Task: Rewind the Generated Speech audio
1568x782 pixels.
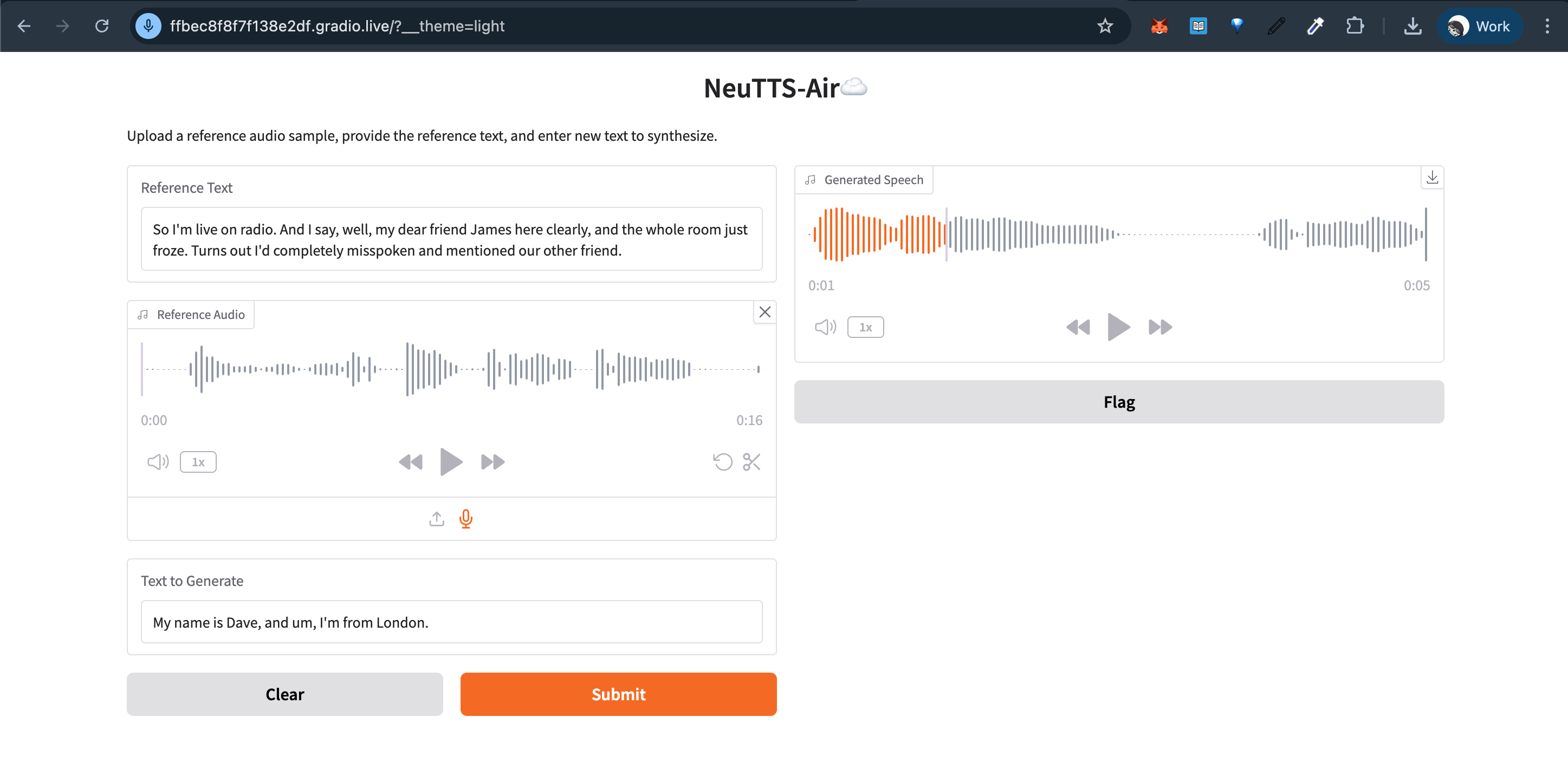Action: click(x=1078, y=327)
